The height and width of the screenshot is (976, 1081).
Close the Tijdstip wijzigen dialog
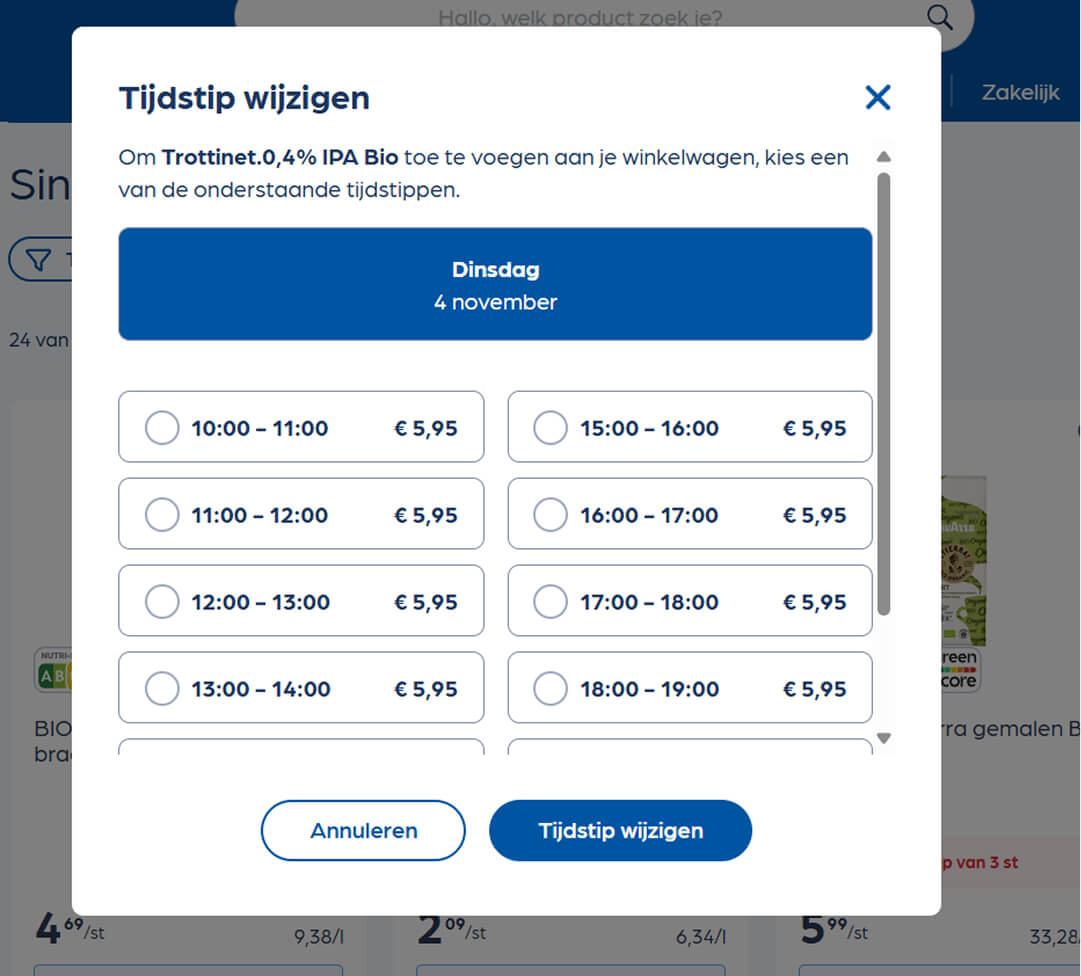[x=877, y=97]
